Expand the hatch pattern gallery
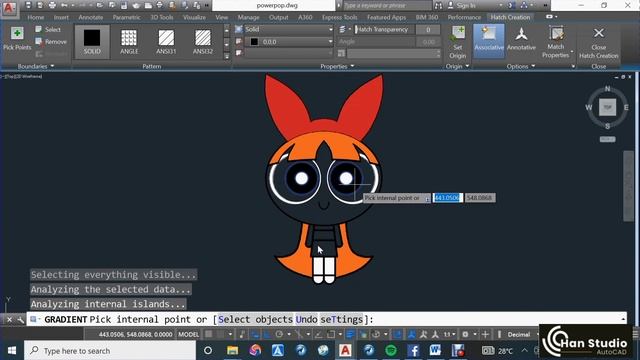The width and height of the screenshot is (640, 360). (227, 56)
